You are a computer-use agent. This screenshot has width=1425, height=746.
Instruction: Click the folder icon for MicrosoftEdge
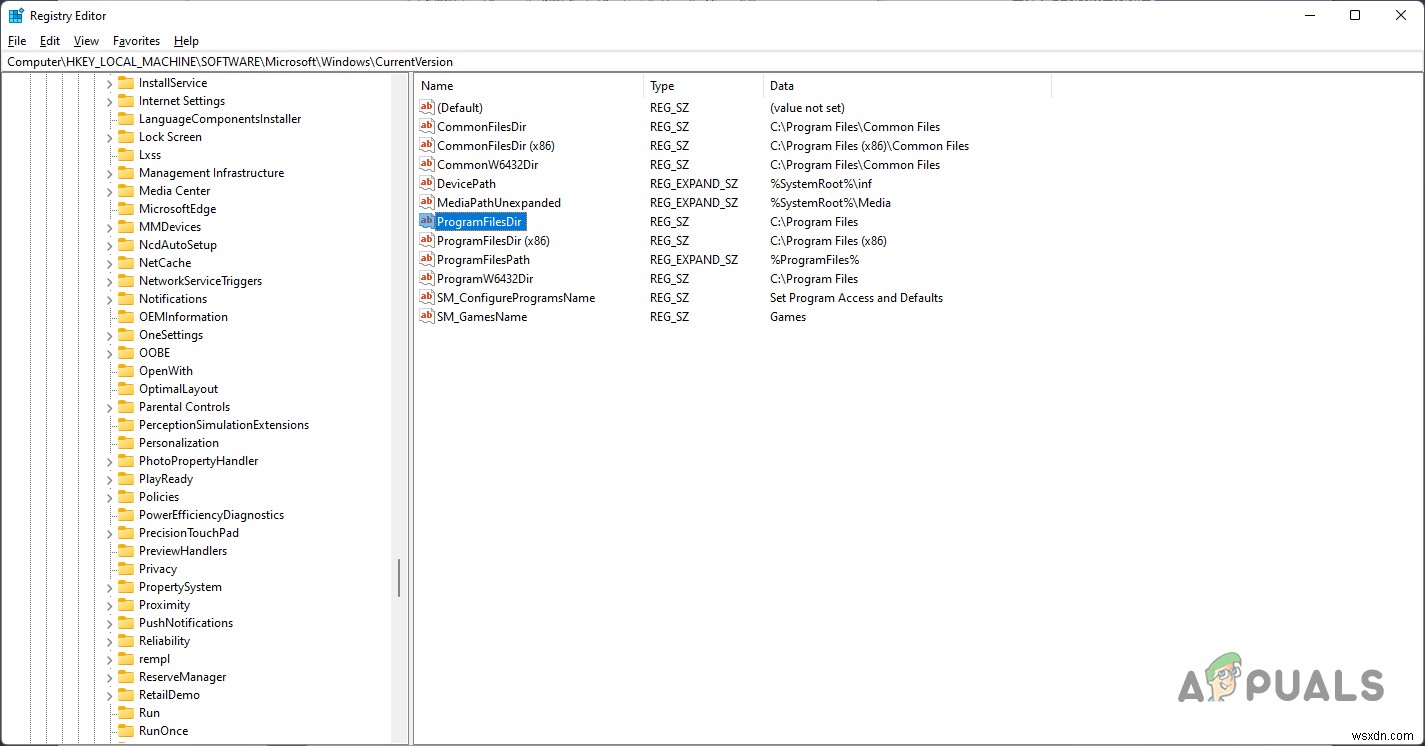[126, 209]
